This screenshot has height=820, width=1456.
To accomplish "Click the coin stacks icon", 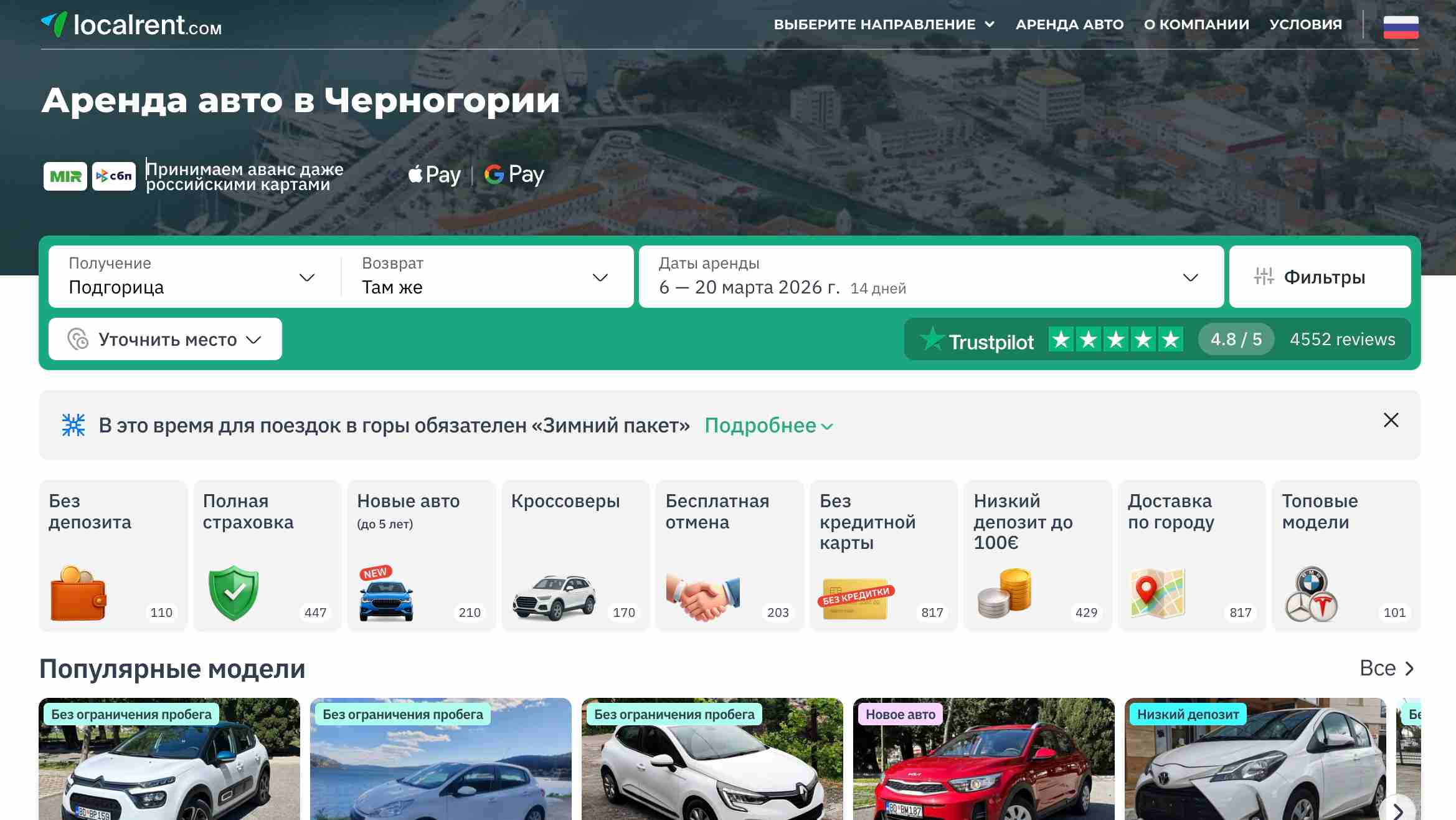I will [1005, 593].
